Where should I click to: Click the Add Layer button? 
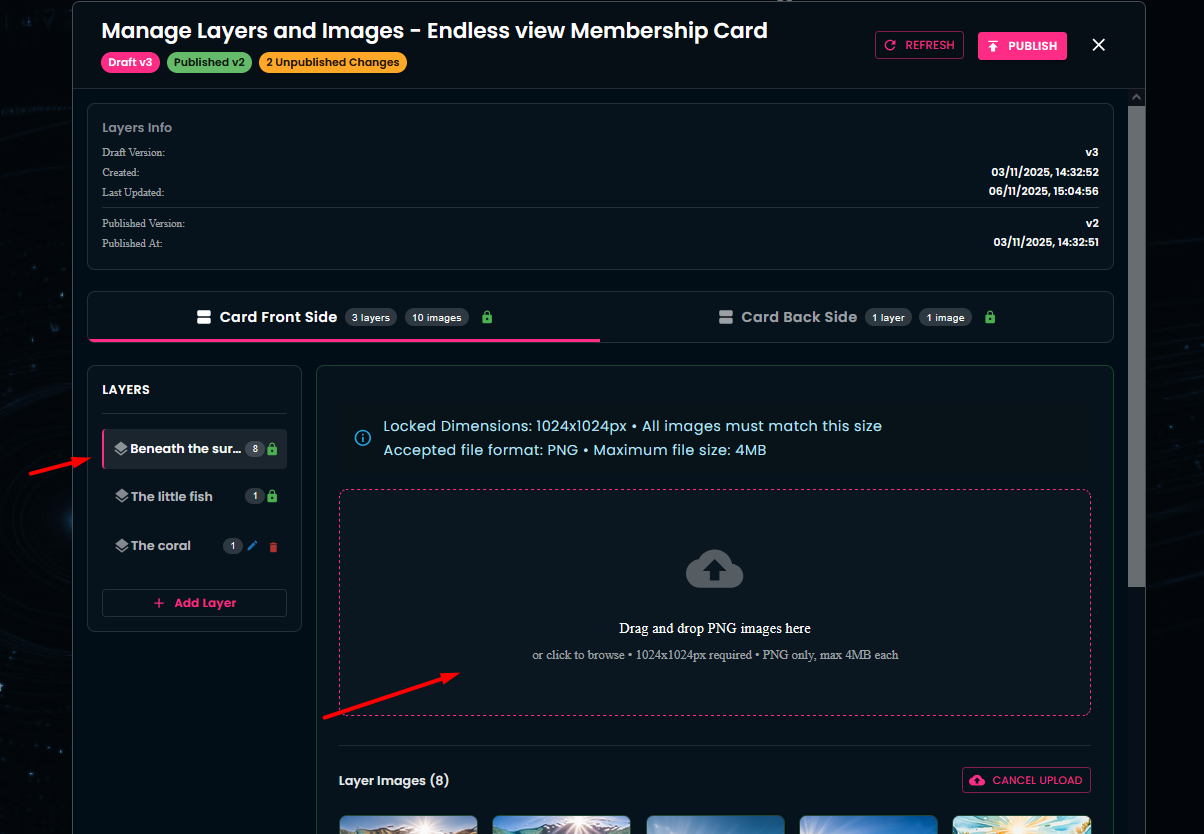pyautogui.click(x=194, y=603)
